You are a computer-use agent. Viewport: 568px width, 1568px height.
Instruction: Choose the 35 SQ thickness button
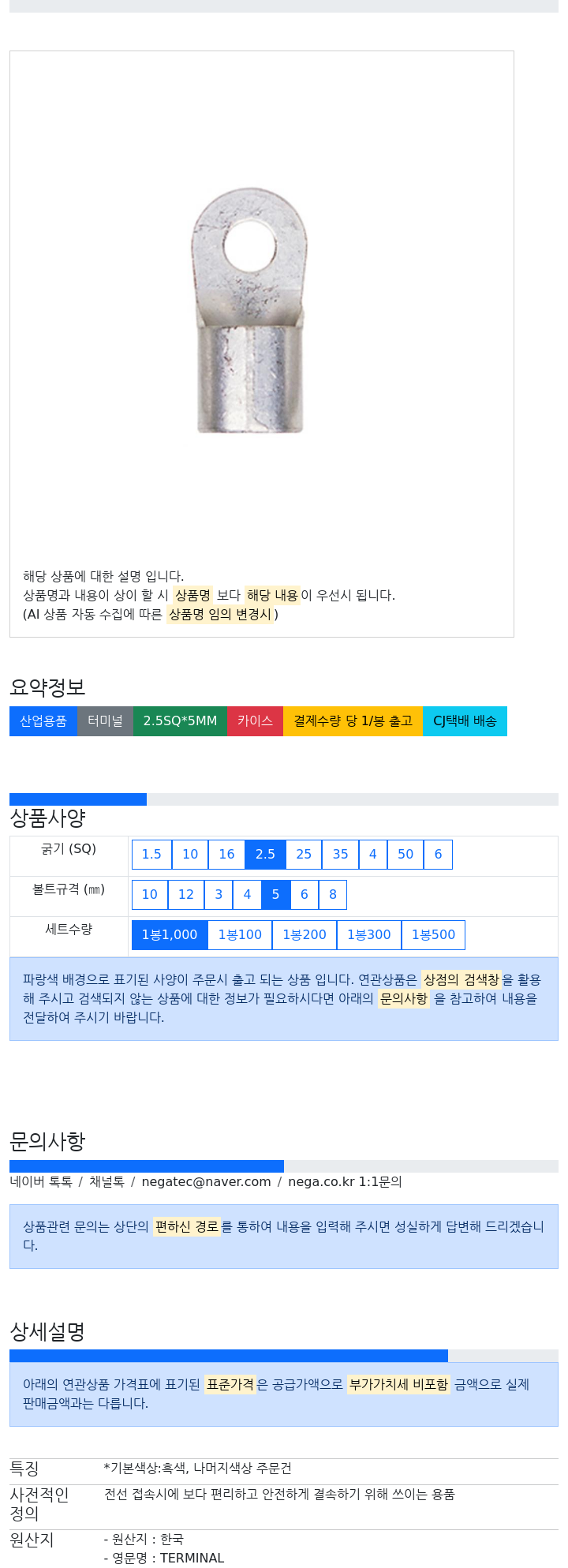coord(340,855)
